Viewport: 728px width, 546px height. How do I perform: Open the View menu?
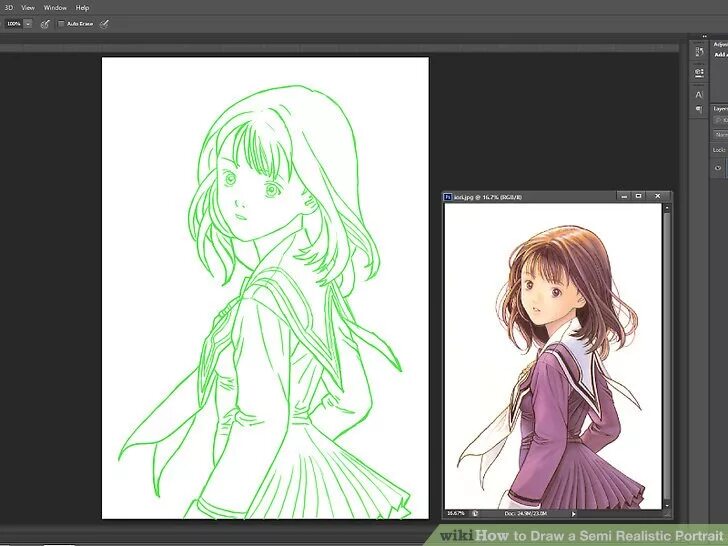point(28,7)
